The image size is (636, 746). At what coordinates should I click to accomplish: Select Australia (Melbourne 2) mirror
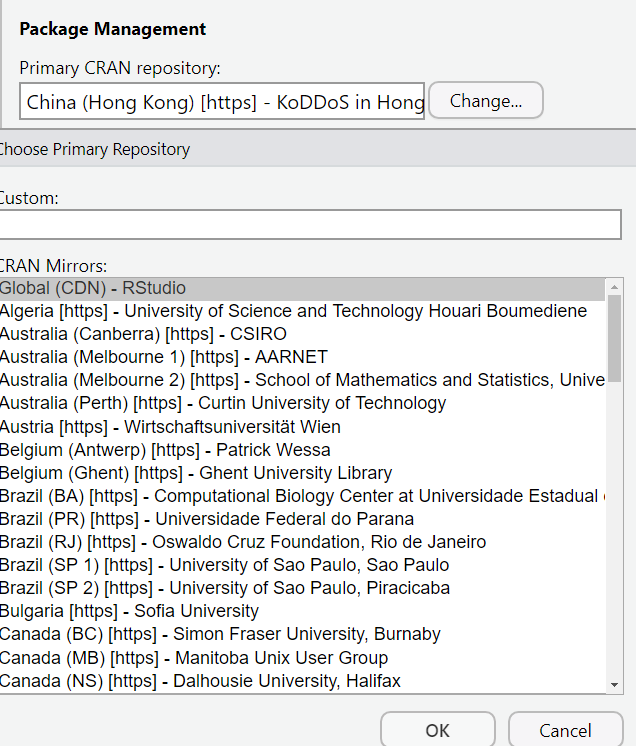point(303,380)
